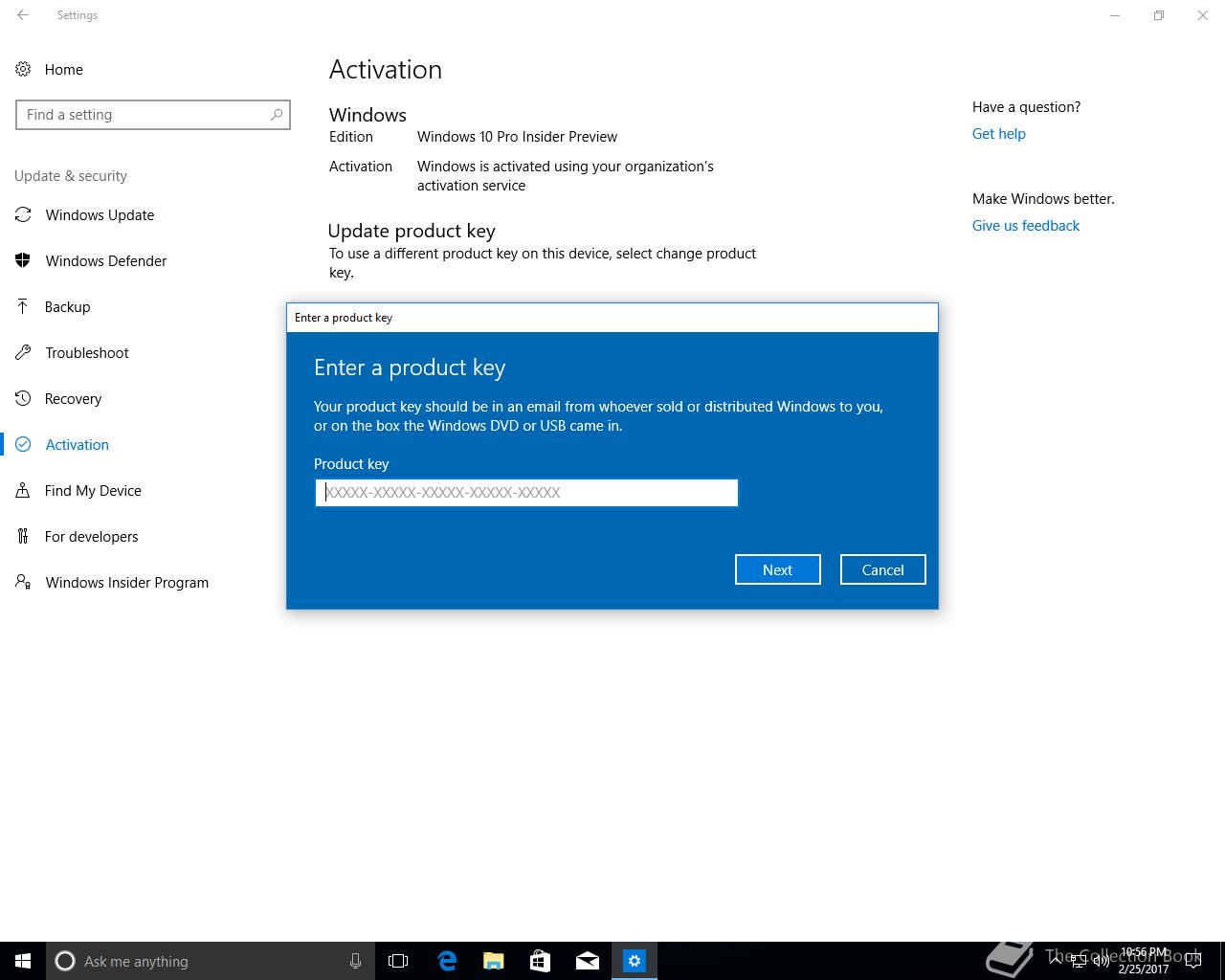Click the volume speaker tray icon
The width and height of the screenshot is (1225, 980).
click(1102, 961)
